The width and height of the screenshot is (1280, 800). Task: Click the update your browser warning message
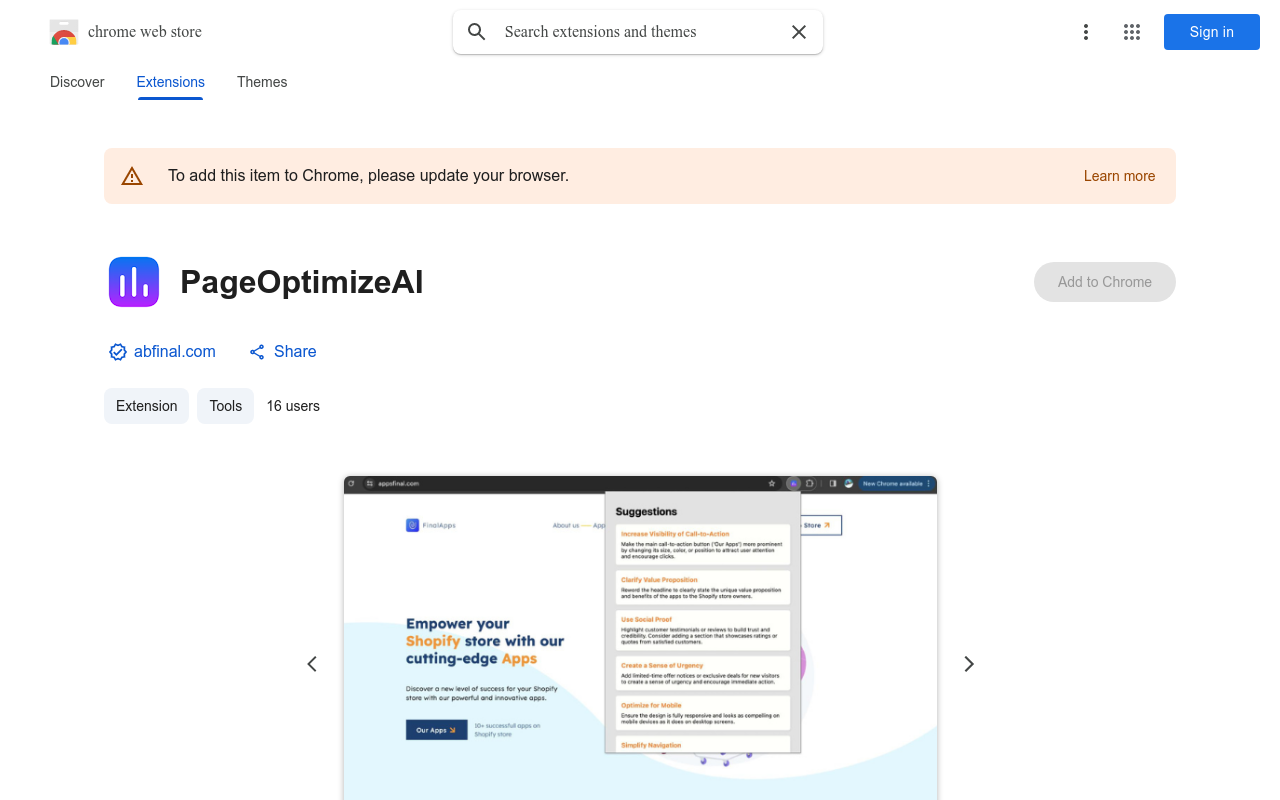click(368, 176)
